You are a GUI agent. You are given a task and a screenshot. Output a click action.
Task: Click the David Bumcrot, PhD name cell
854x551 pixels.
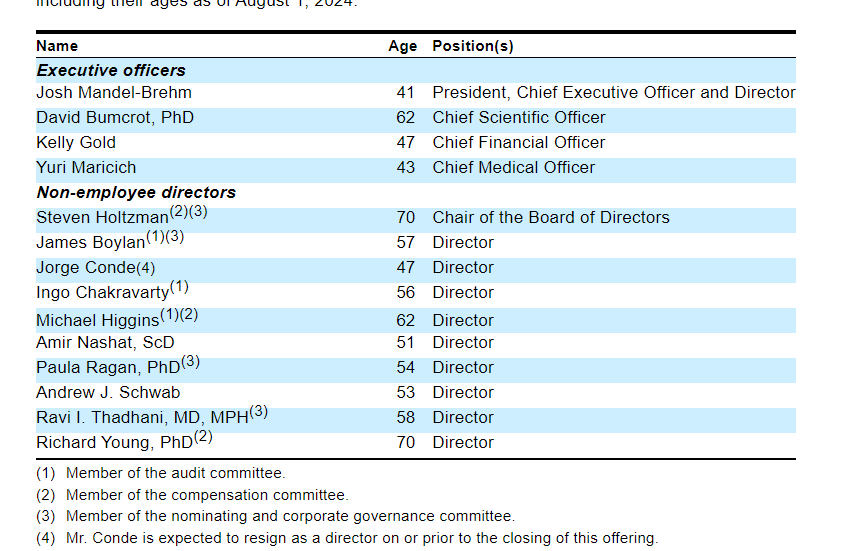point(115,118)
